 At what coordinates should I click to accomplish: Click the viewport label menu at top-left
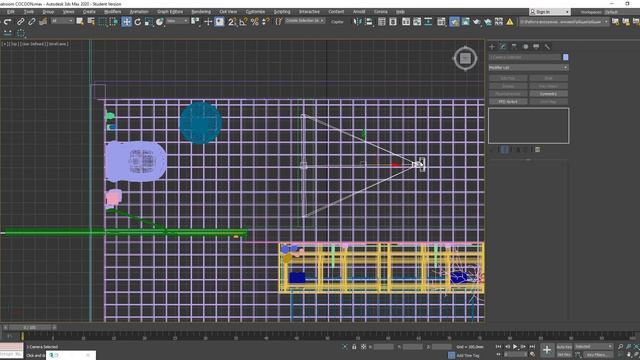[x=35, y=44]
